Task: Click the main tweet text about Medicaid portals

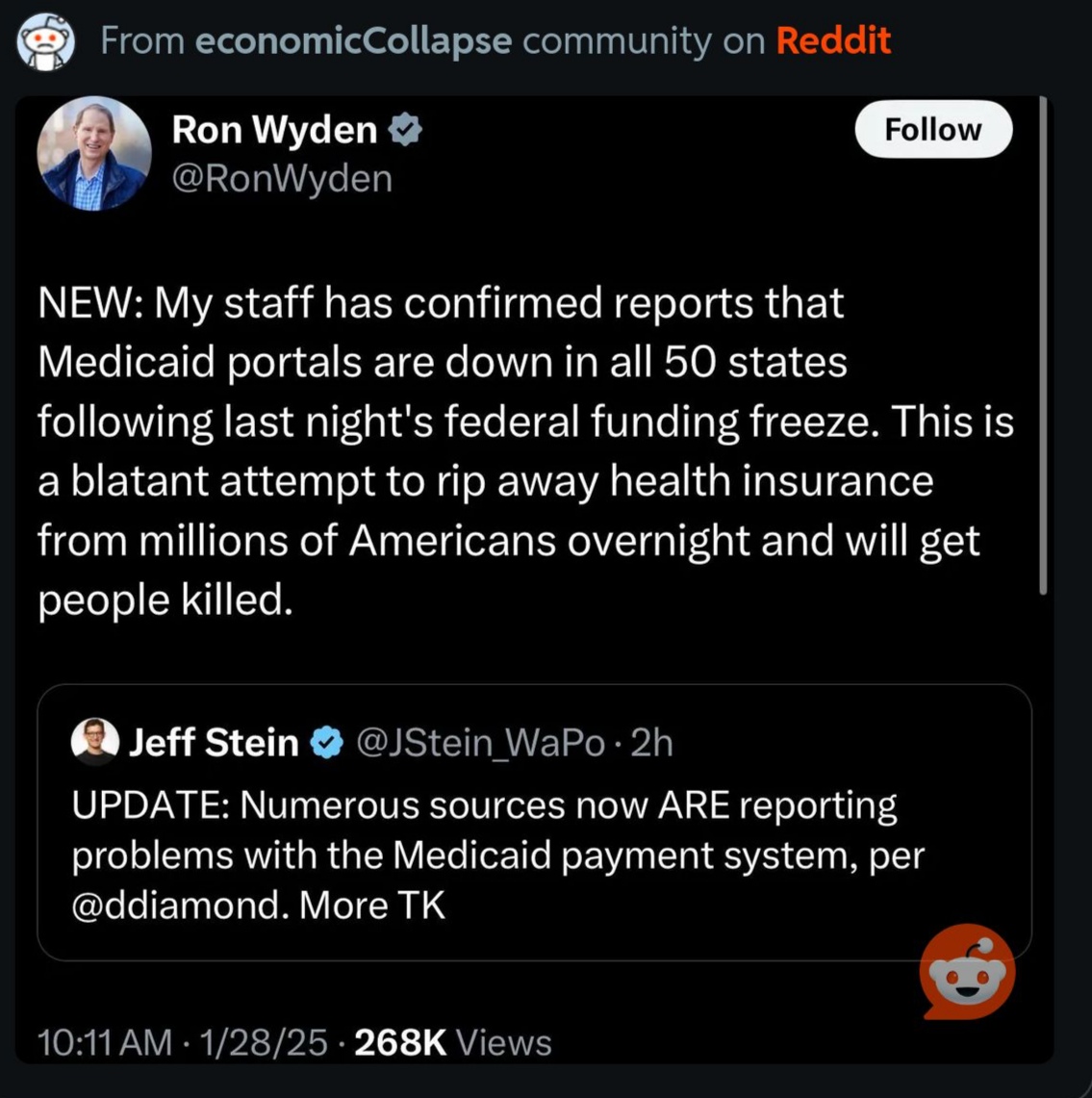Action: [x=524, y=452]
